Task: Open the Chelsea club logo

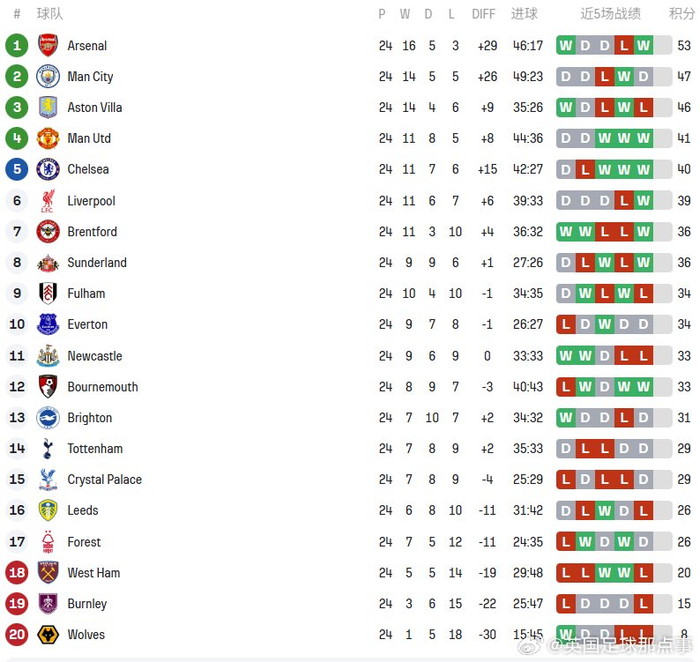Action: (48, 169)
